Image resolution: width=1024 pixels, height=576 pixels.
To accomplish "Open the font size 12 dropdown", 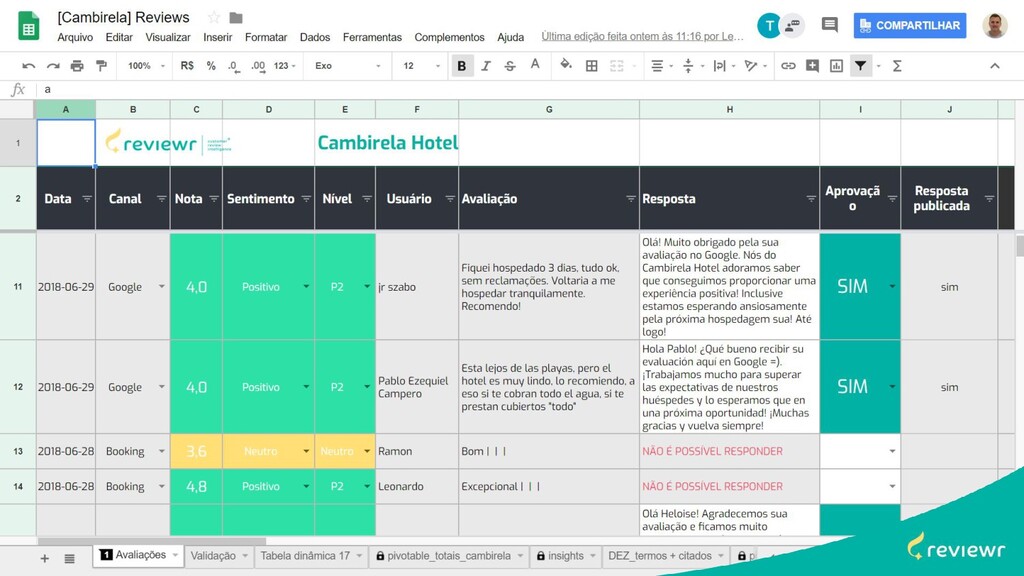I will coord(421,66).
